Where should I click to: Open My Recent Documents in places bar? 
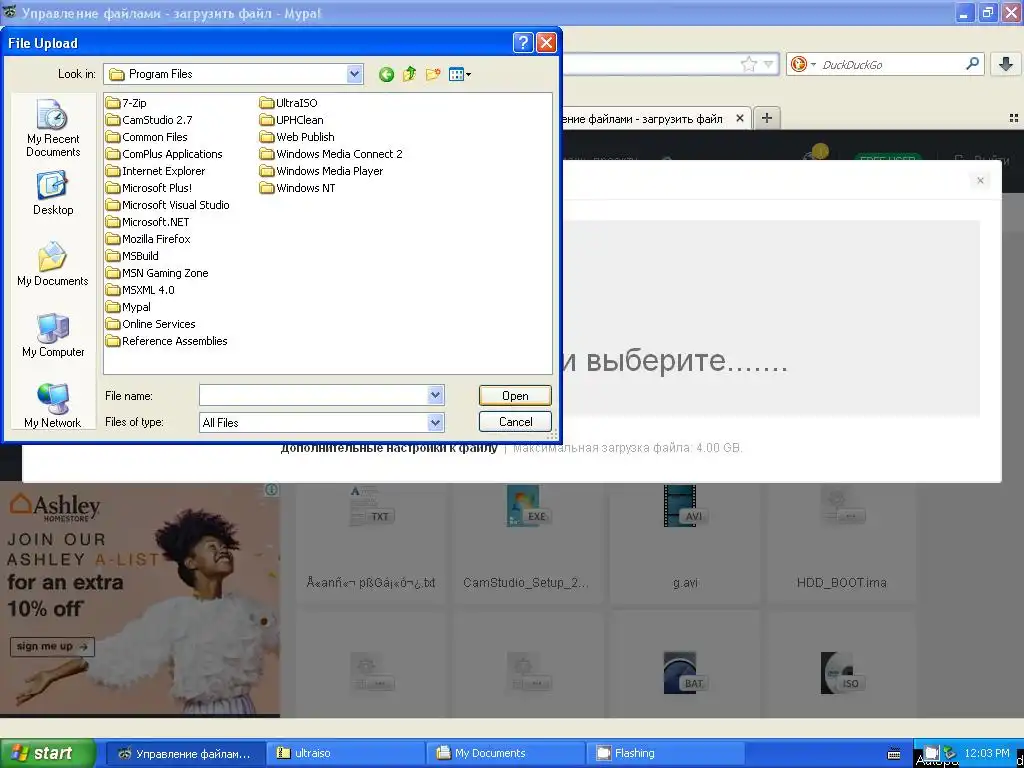tap(53, 129)
